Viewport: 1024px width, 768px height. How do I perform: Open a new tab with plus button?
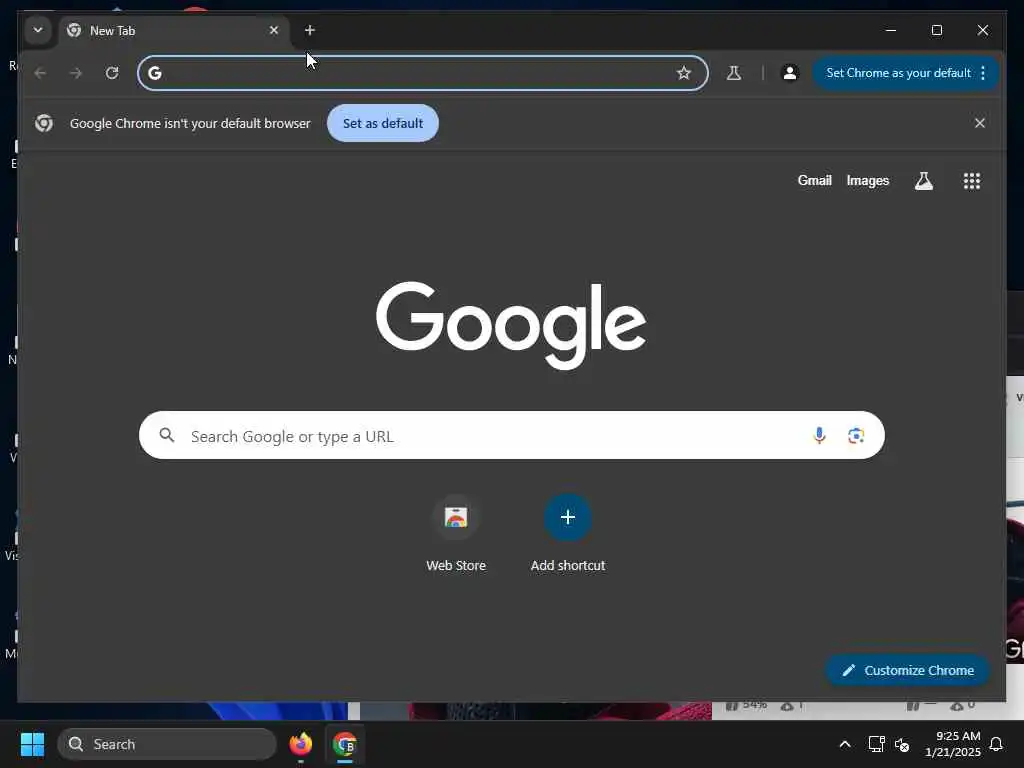(x=310, y=30)
